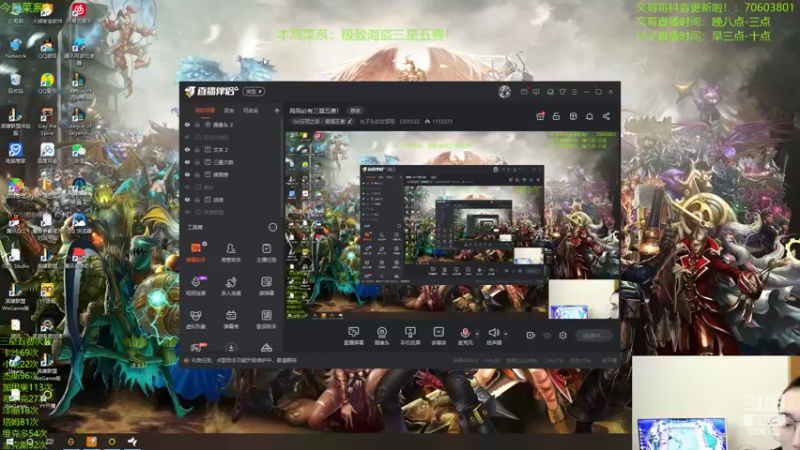Click the webcam overlay thumbnail in preview
The height and width of the screenshot is (450, 800).
[x=584, y=299]
